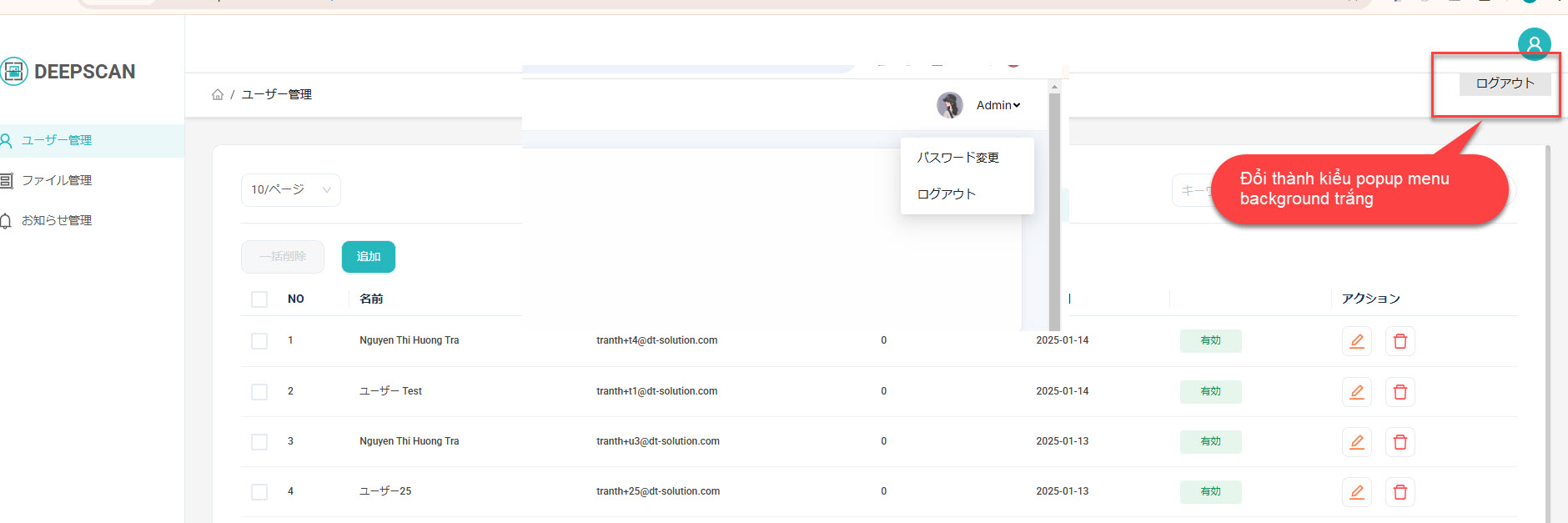1568x523 pixels.
Task: Click the Admin avatar thumbnail
Action: click(949, 105)
